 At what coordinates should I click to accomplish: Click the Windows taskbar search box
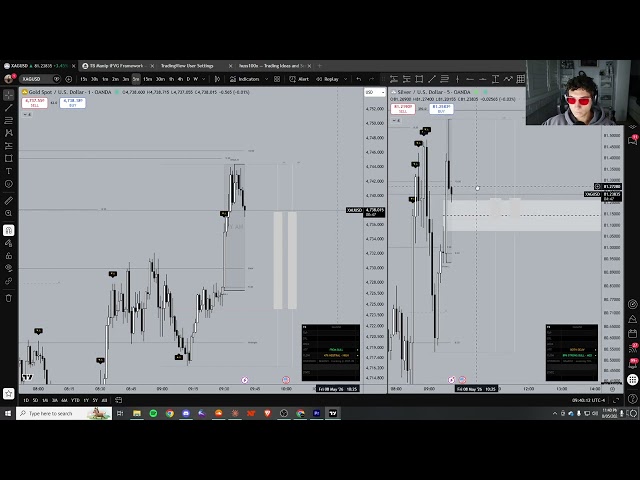pyautogui.click(x=64, y=413)
